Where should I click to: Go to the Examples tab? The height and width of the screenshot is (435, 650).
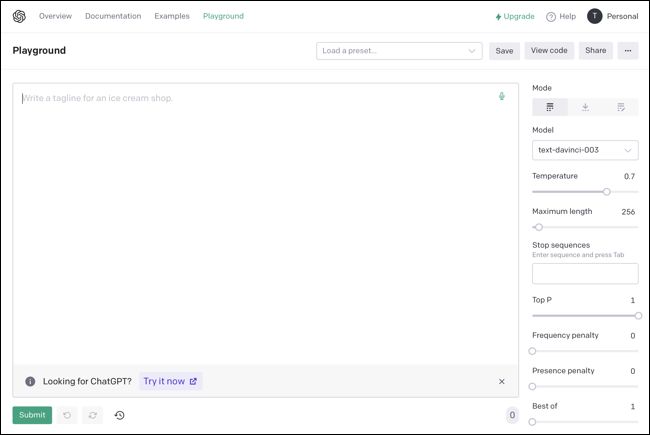[x=172, y=16]
